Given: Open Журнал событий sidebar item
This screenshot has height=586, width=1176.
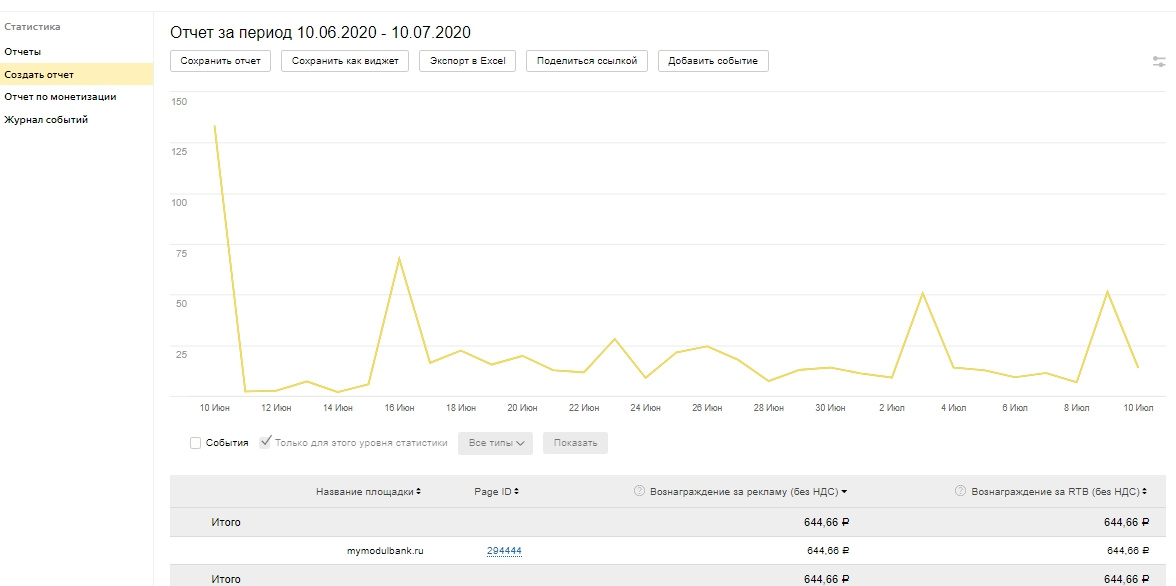Looking at the screenshot, I should tap(46, 119).
